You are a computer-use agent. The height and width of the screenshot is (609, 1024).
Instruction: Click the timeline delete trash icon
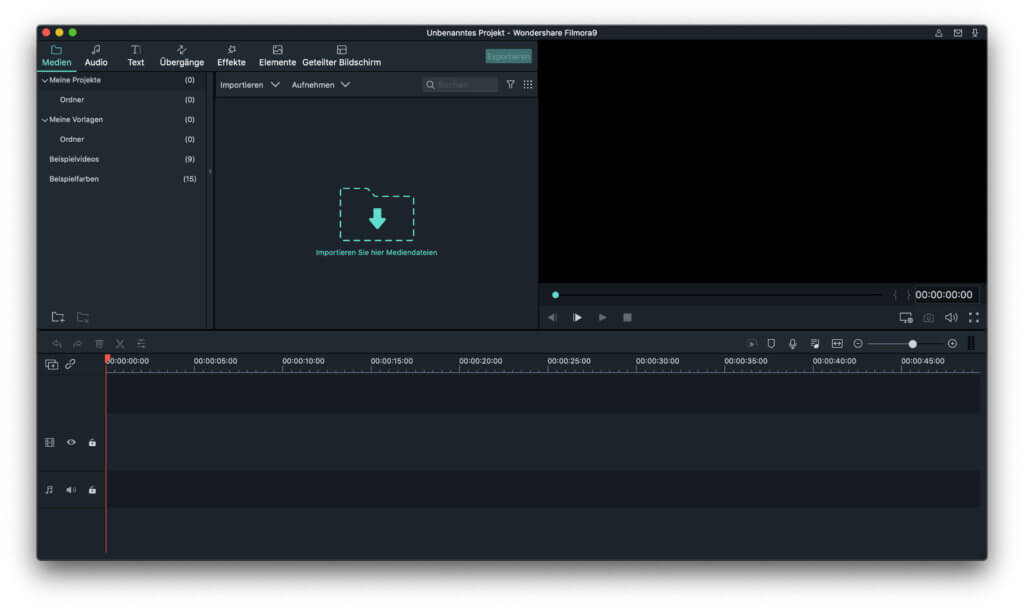[x=99, y=344]
